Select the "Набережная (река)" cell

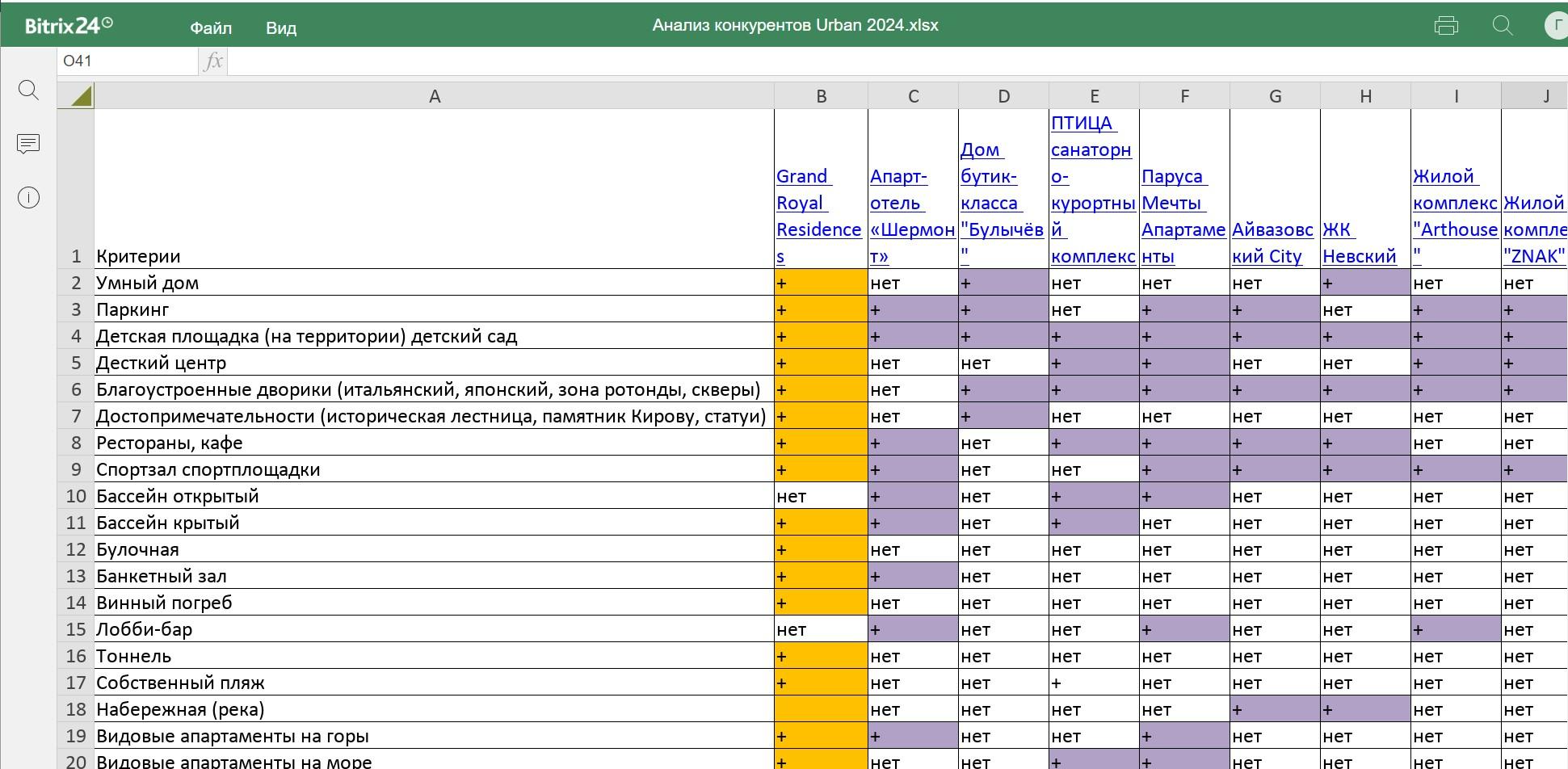point(435,709)
